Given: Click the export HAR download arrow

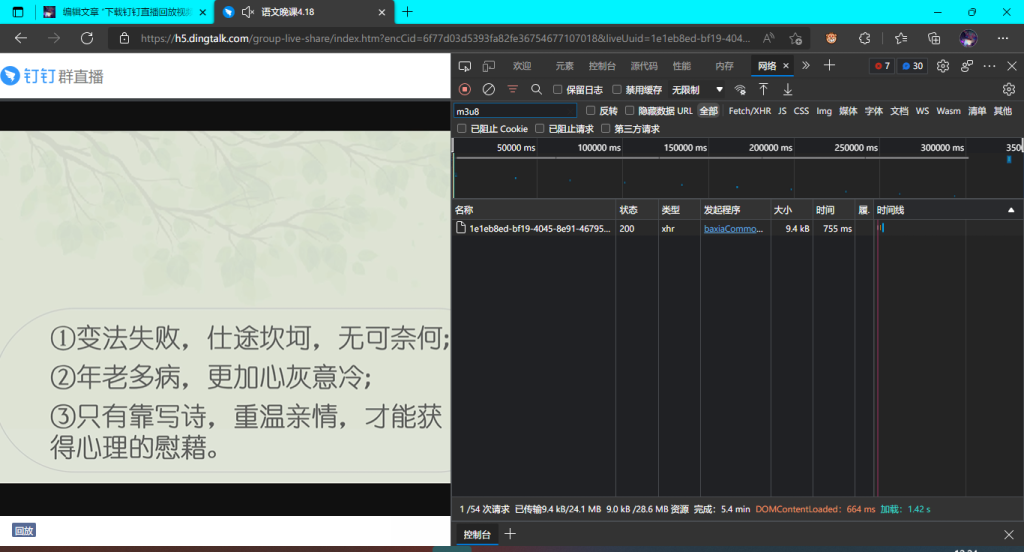Looking at the screenshot, I should pos(788,90).
